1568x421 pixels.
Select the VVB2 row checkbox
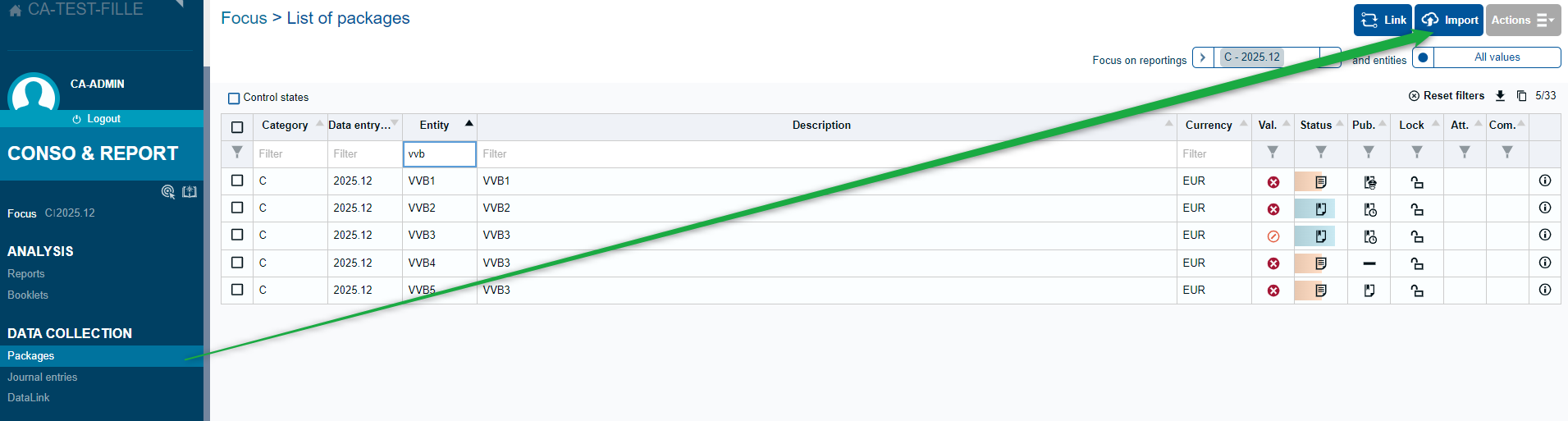[x=237, y=208]
